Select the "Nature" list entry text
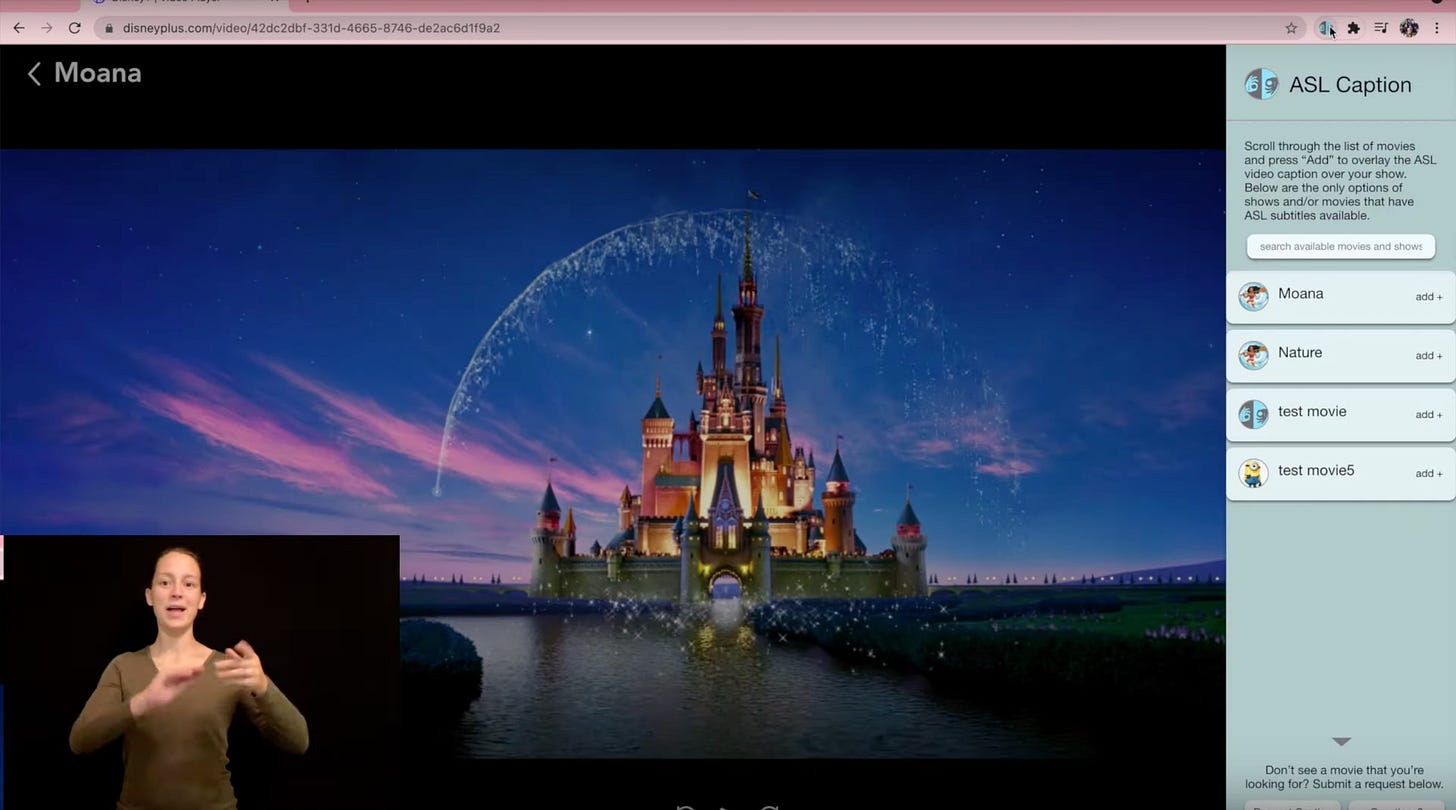Screen dimensions: 1456x810 (x=1300, y=353)
